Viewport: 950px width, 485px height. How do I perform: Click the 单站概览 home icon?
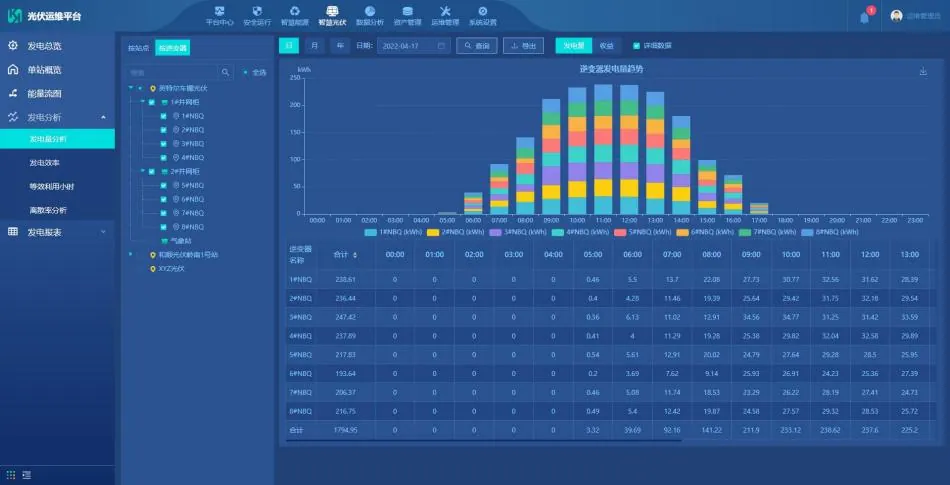click(x=13, y=70)
